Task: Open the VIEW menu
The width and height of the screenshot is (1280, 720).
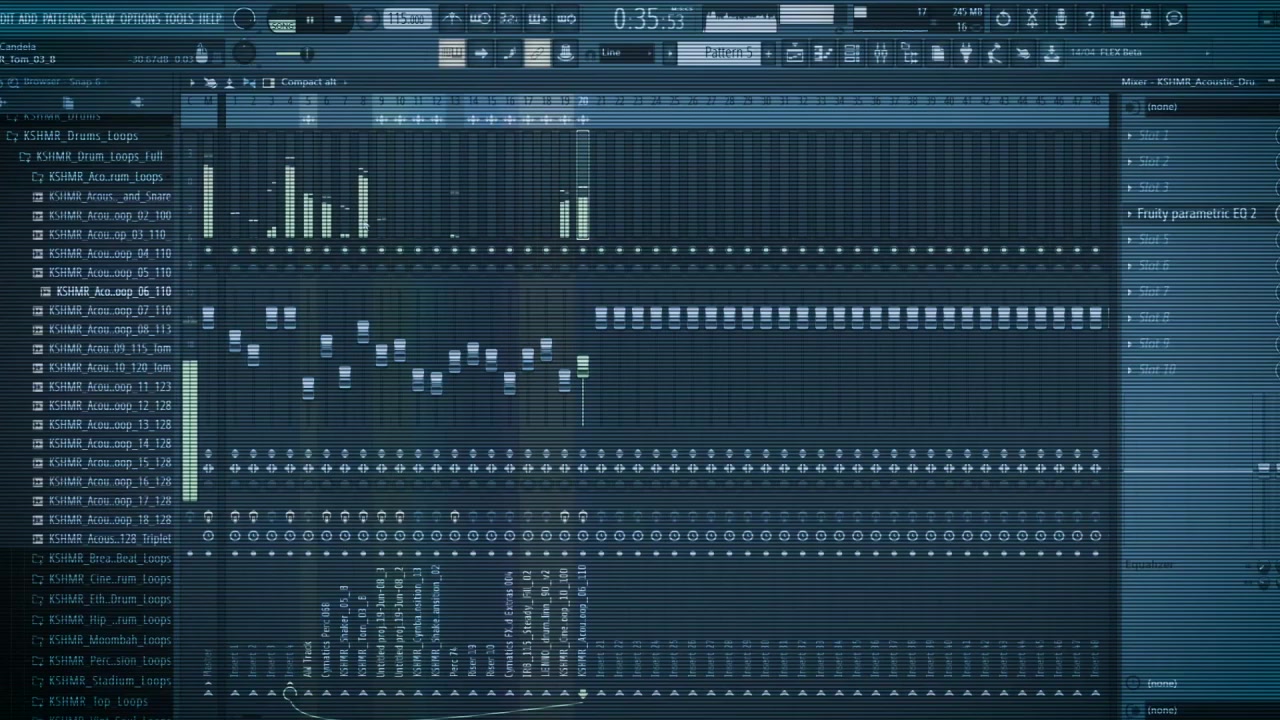Action: coord(103,19)
